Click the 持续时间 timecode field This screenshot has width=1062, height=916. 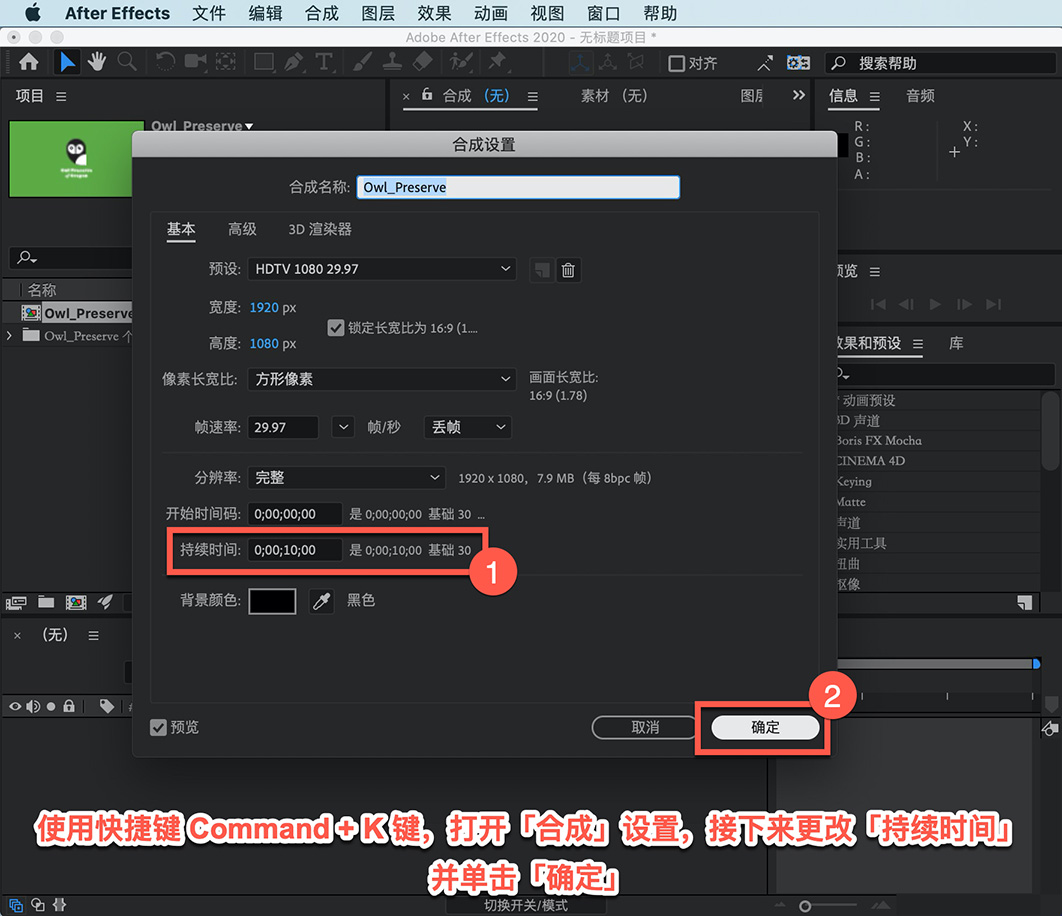[295, 550]
